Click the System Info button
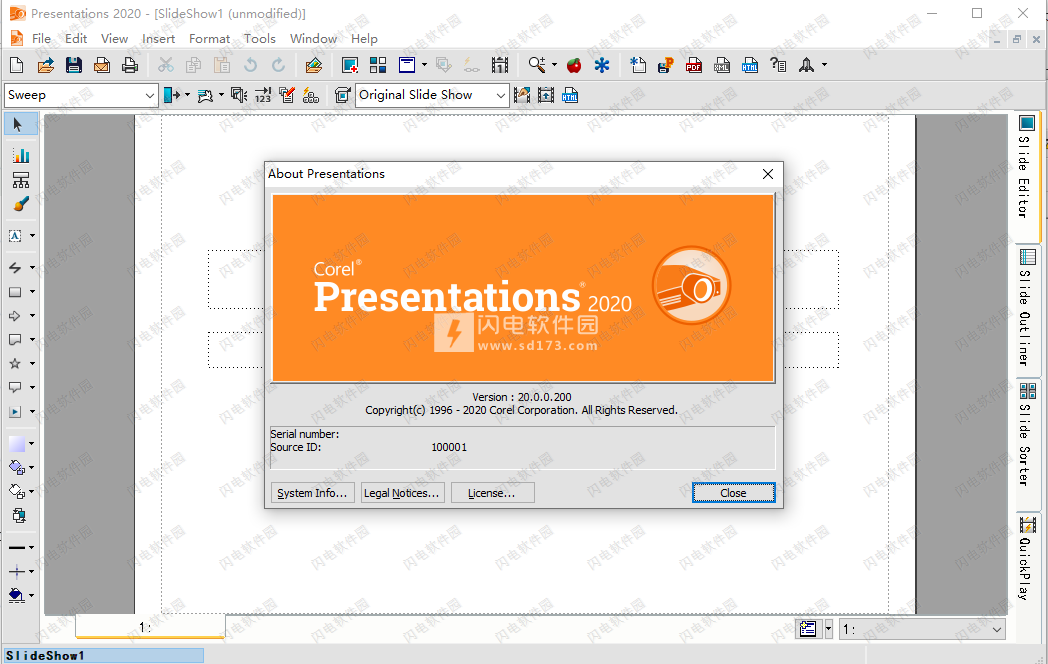This screenshot has width=1048, height=664. click(x=312, y=493)
